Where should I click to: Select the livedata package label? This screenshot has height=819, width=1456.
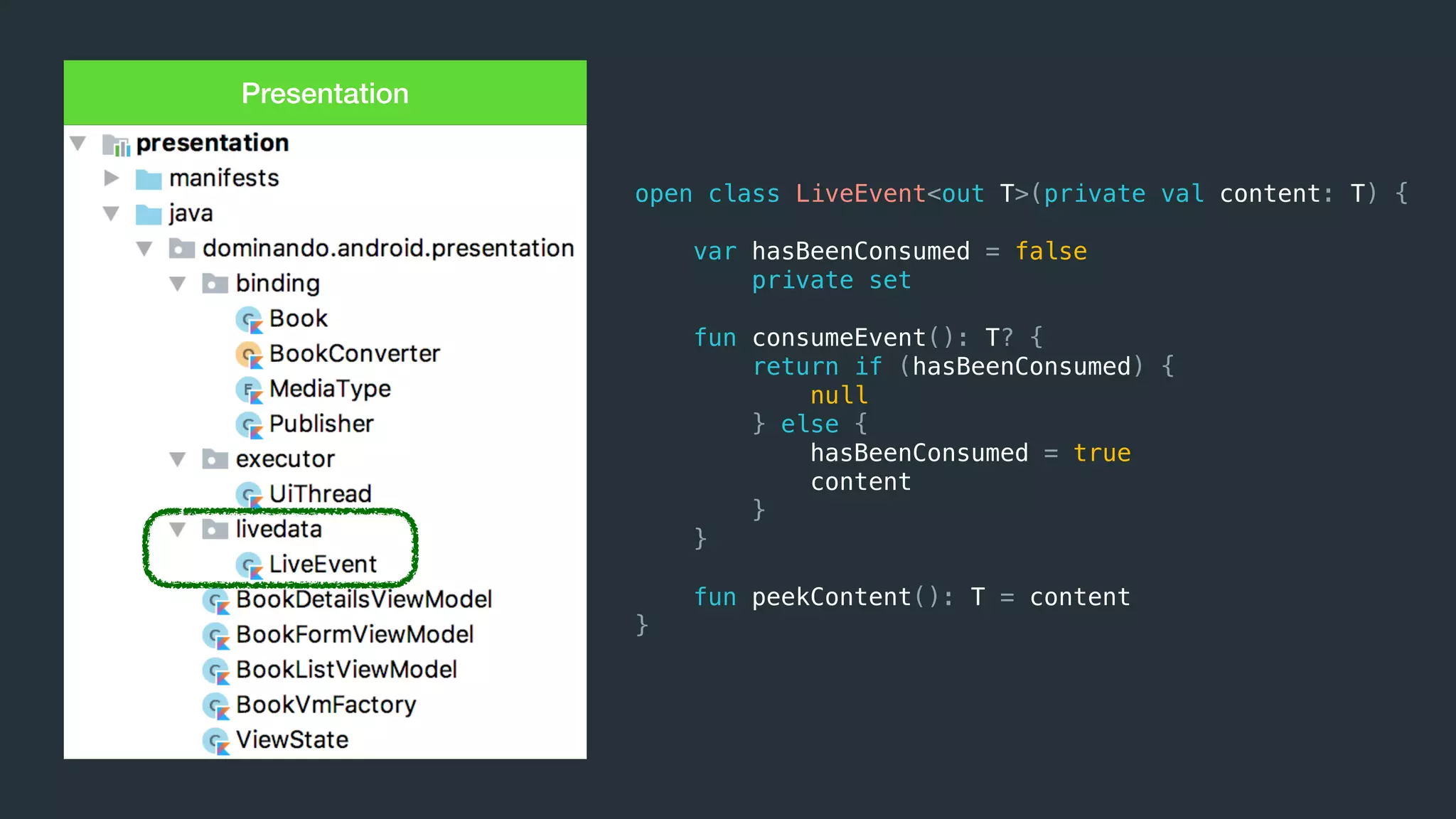(279, 529)
